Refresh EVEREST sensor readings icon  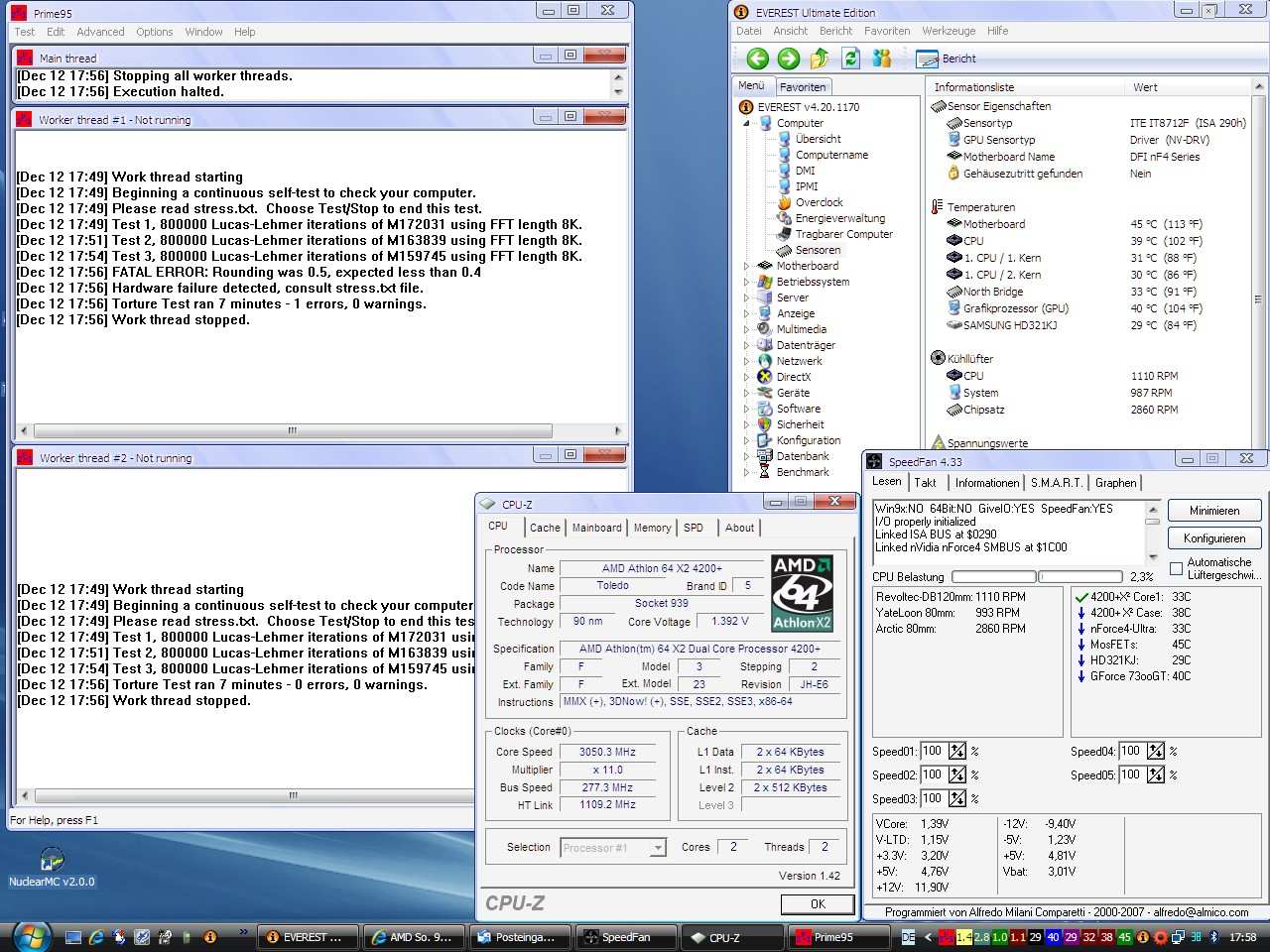pos(850,59)
